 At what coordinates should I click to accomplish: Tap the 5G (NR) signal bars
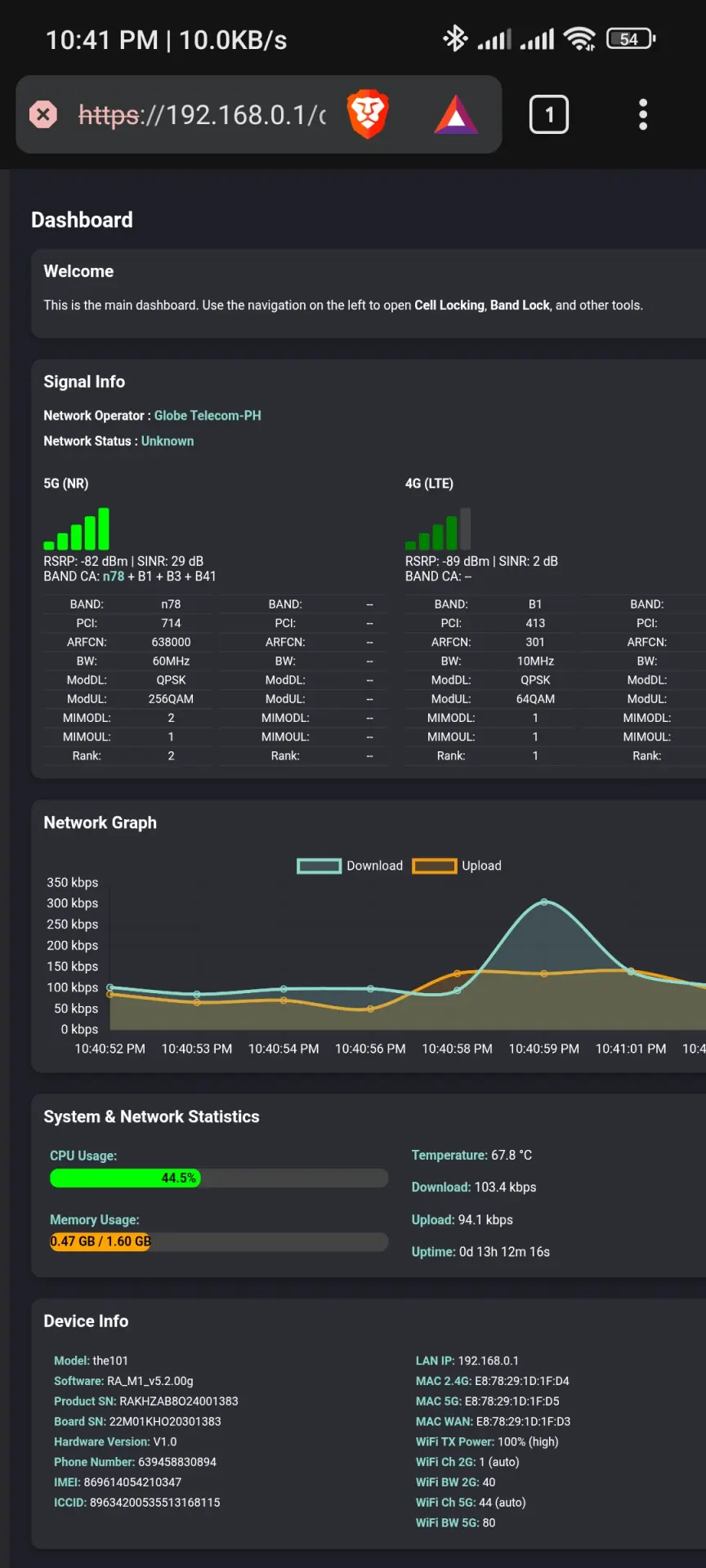coord(76,528)
